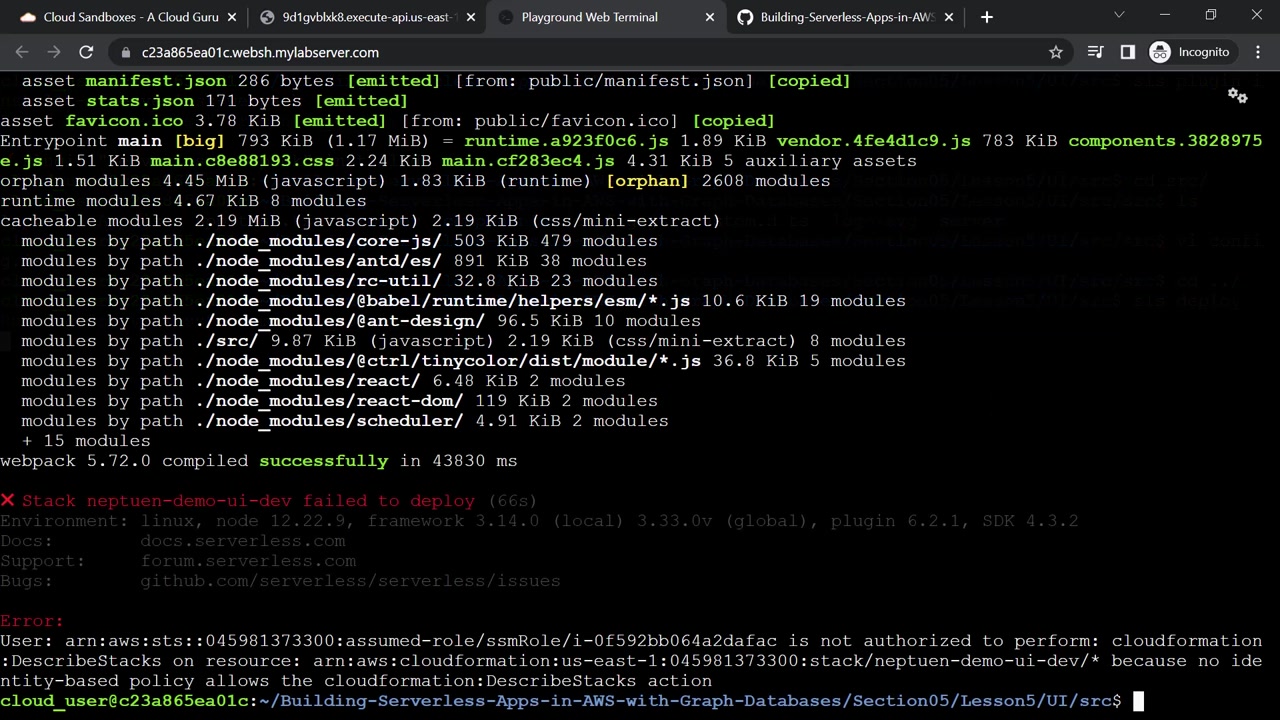This screenshot has height=720, width=1280.
Task: Open Chrome three-dot menu
Action: [1257, 52]
